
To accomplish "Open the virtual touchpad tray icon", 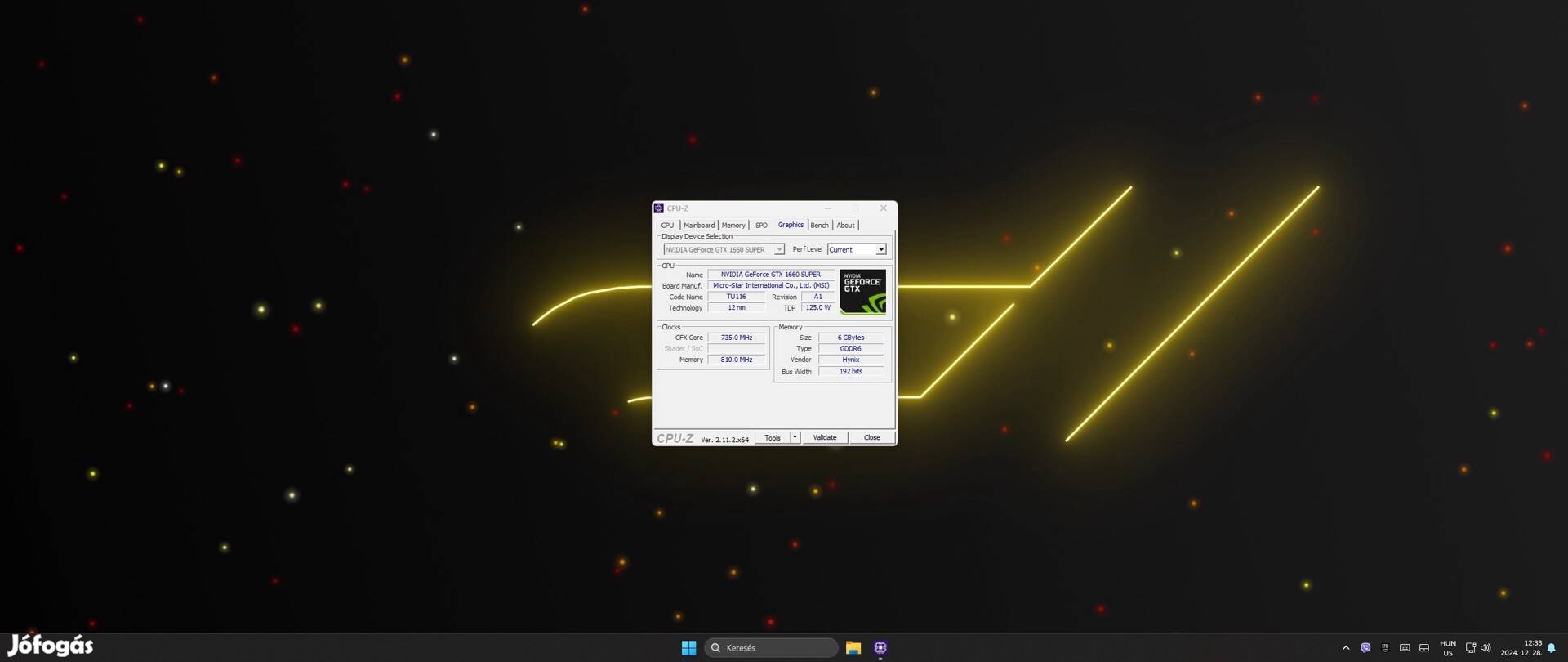I will (x=1424, y=648).
